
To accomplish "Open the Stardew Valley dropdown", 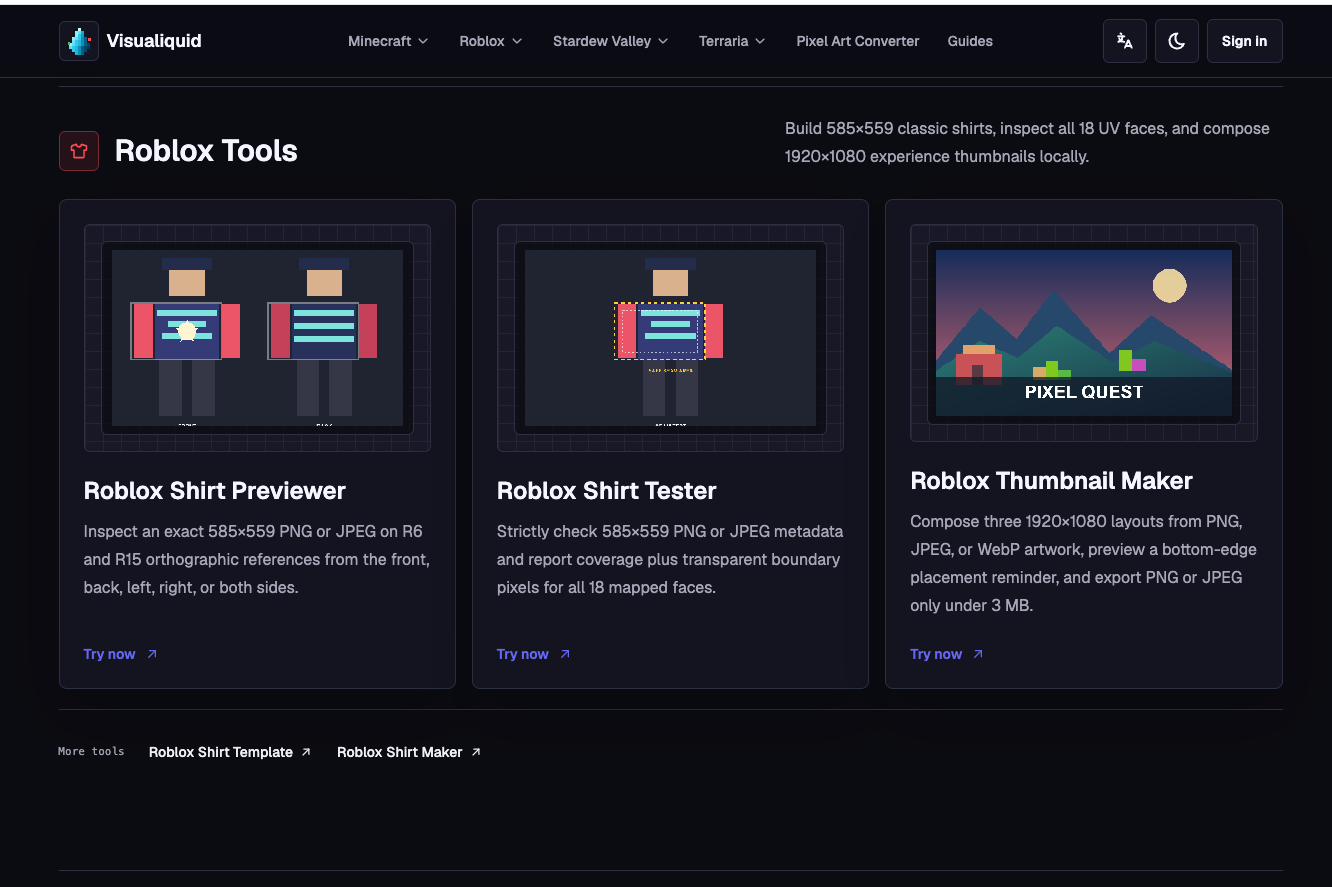I will (x=611, y=41).
